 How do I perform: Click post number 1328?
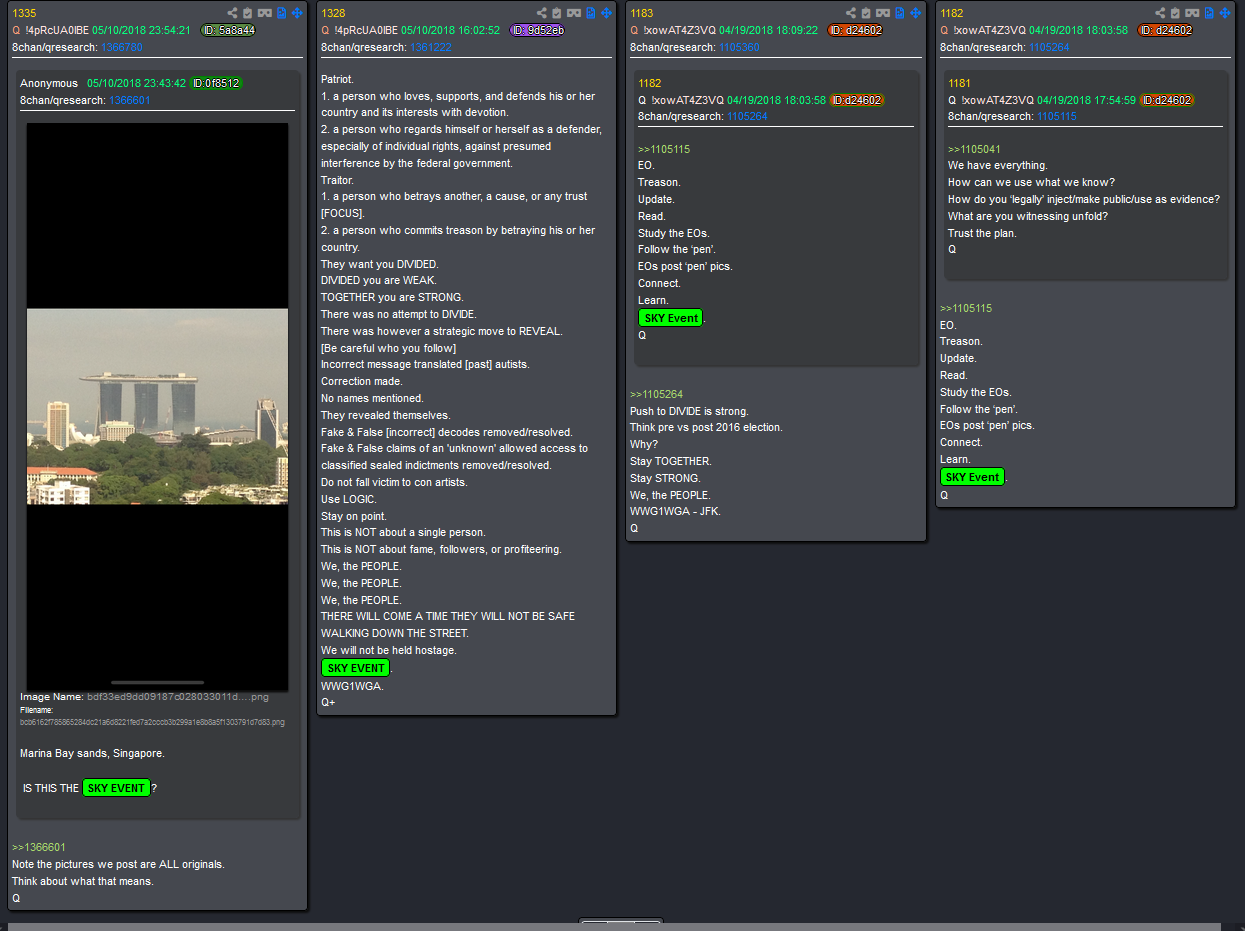coord(333,13)
